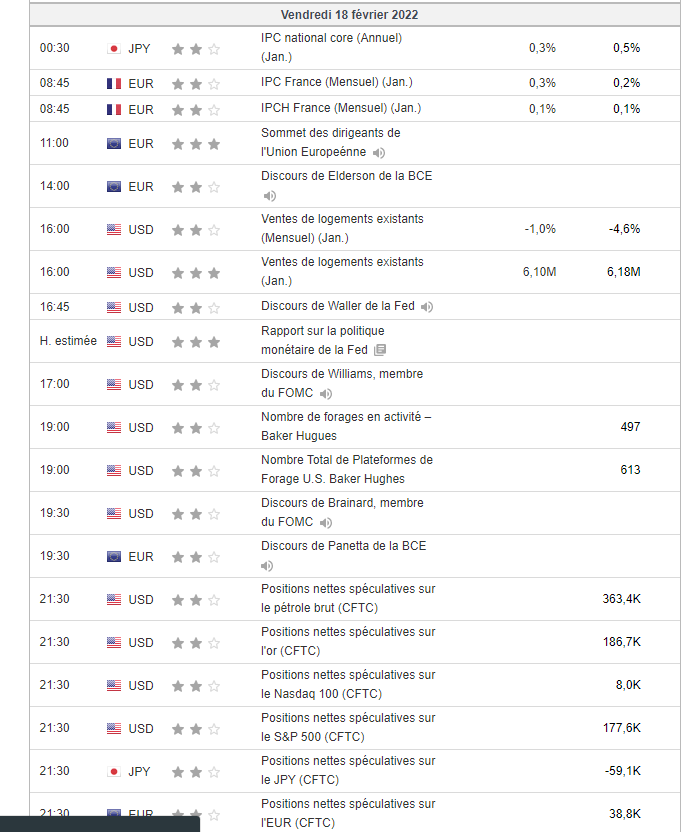This screenshot has height=832, width=684.
Task: Click three-star rating of Sommet des dirigeants
Action: point(195,143)
